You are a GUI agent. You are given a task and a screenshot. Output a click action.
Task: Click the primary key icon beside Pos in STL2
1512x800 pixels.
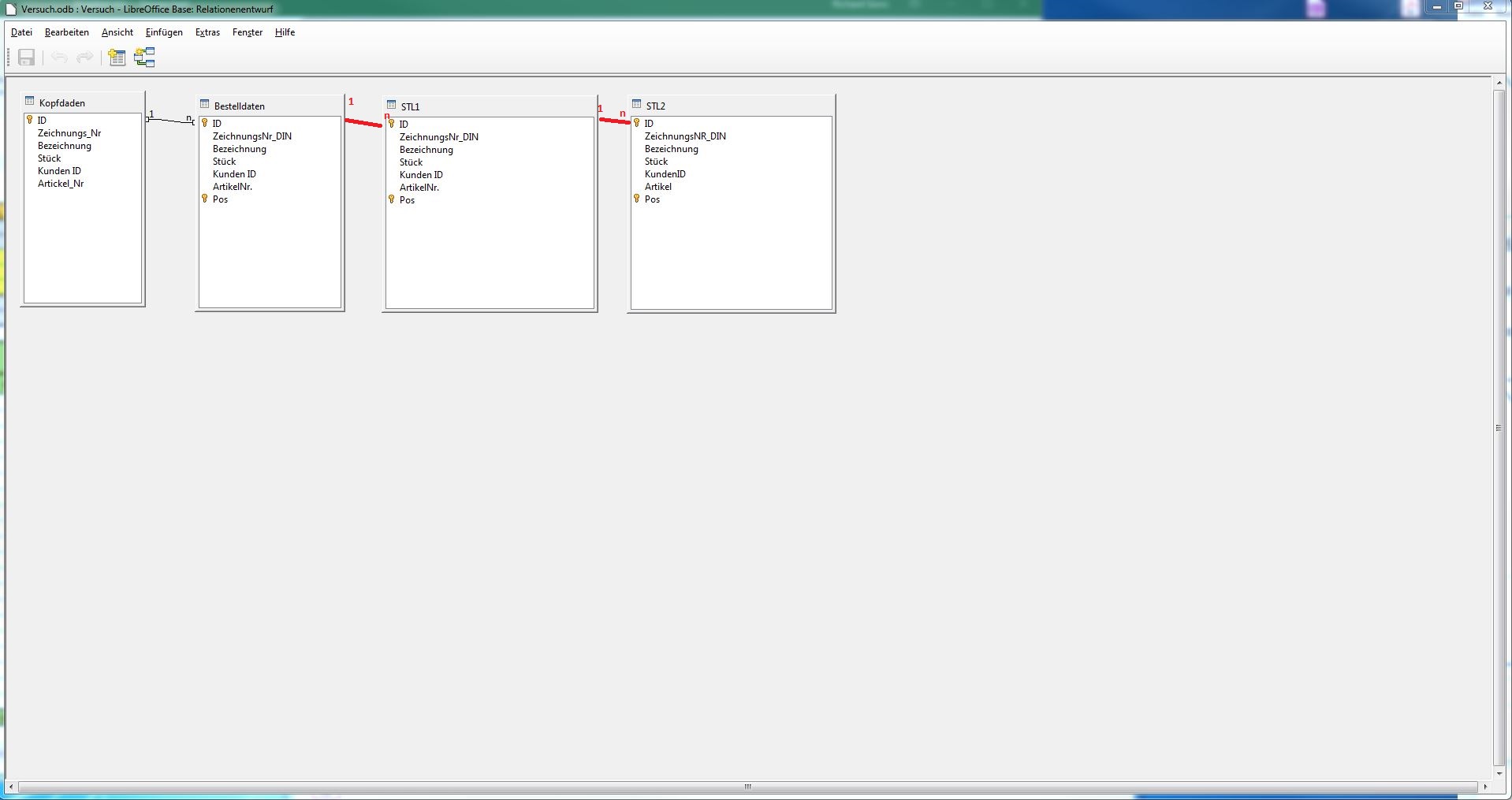point(637,199)
